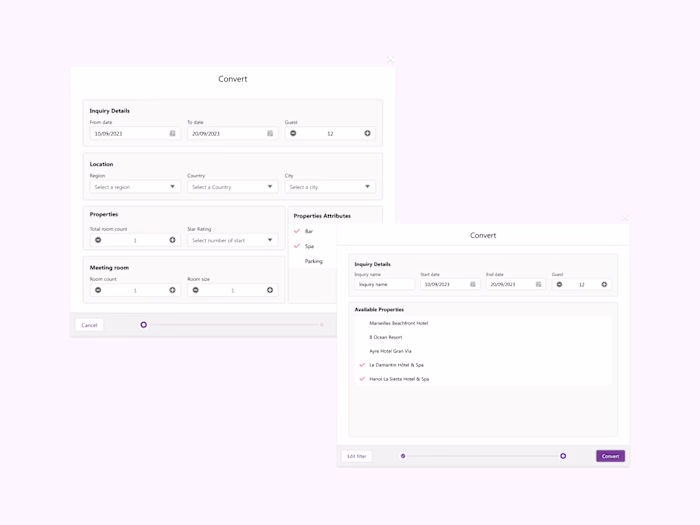Increase Total room count with plus icon
The height and width of the screenshot is (525, 700).
click(172, 240)
